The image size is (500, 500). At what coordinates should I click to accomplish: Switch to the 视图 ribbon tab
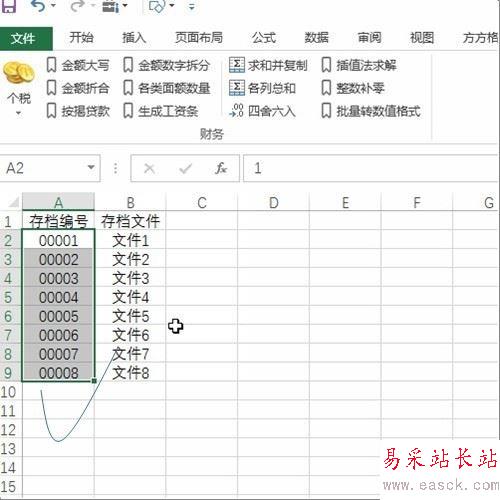tap(422, 38)
